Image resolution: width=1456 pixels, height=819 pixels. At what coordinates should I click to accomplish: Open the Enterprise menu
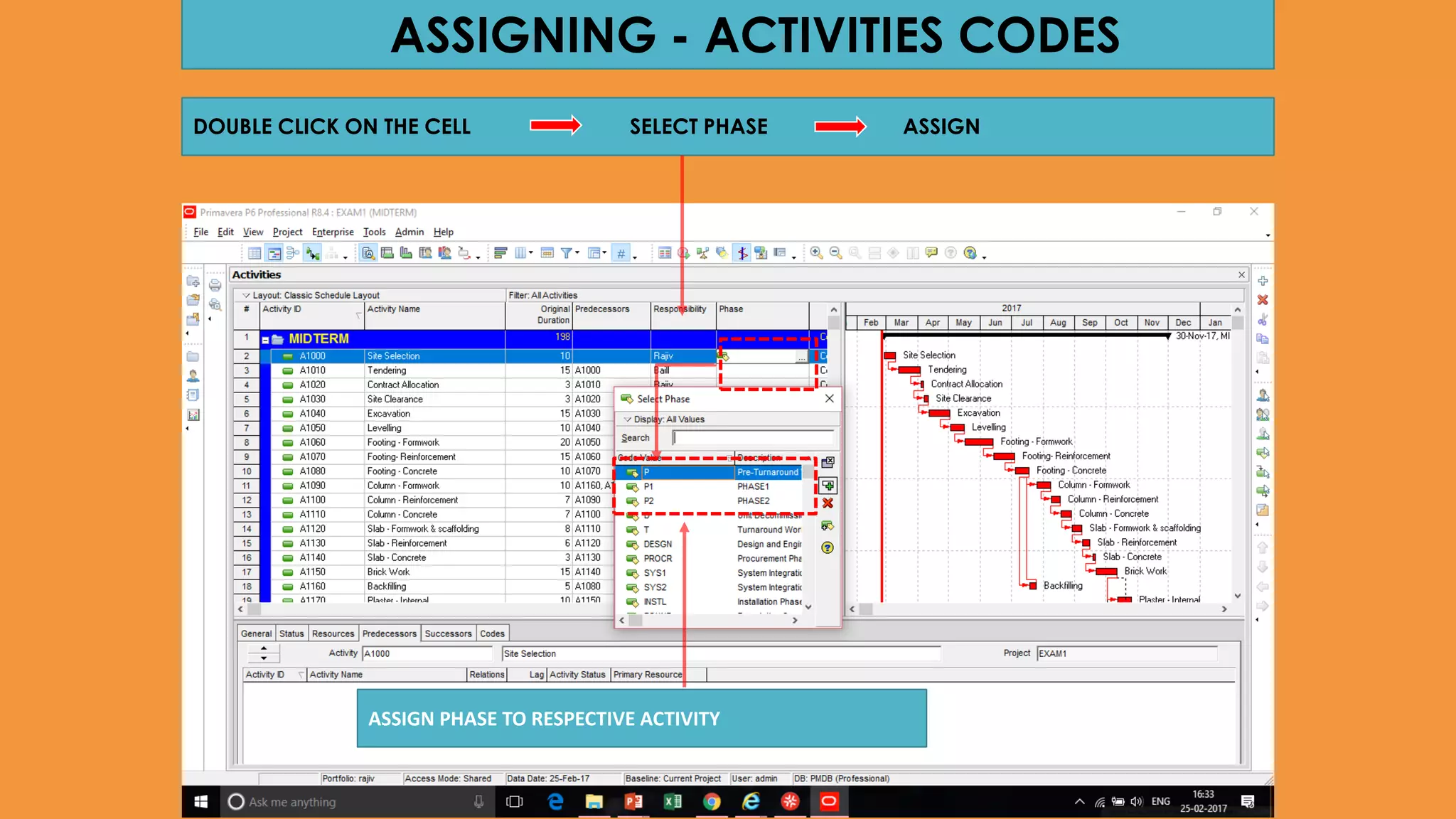pyautogui.click(x=333, y=232)
